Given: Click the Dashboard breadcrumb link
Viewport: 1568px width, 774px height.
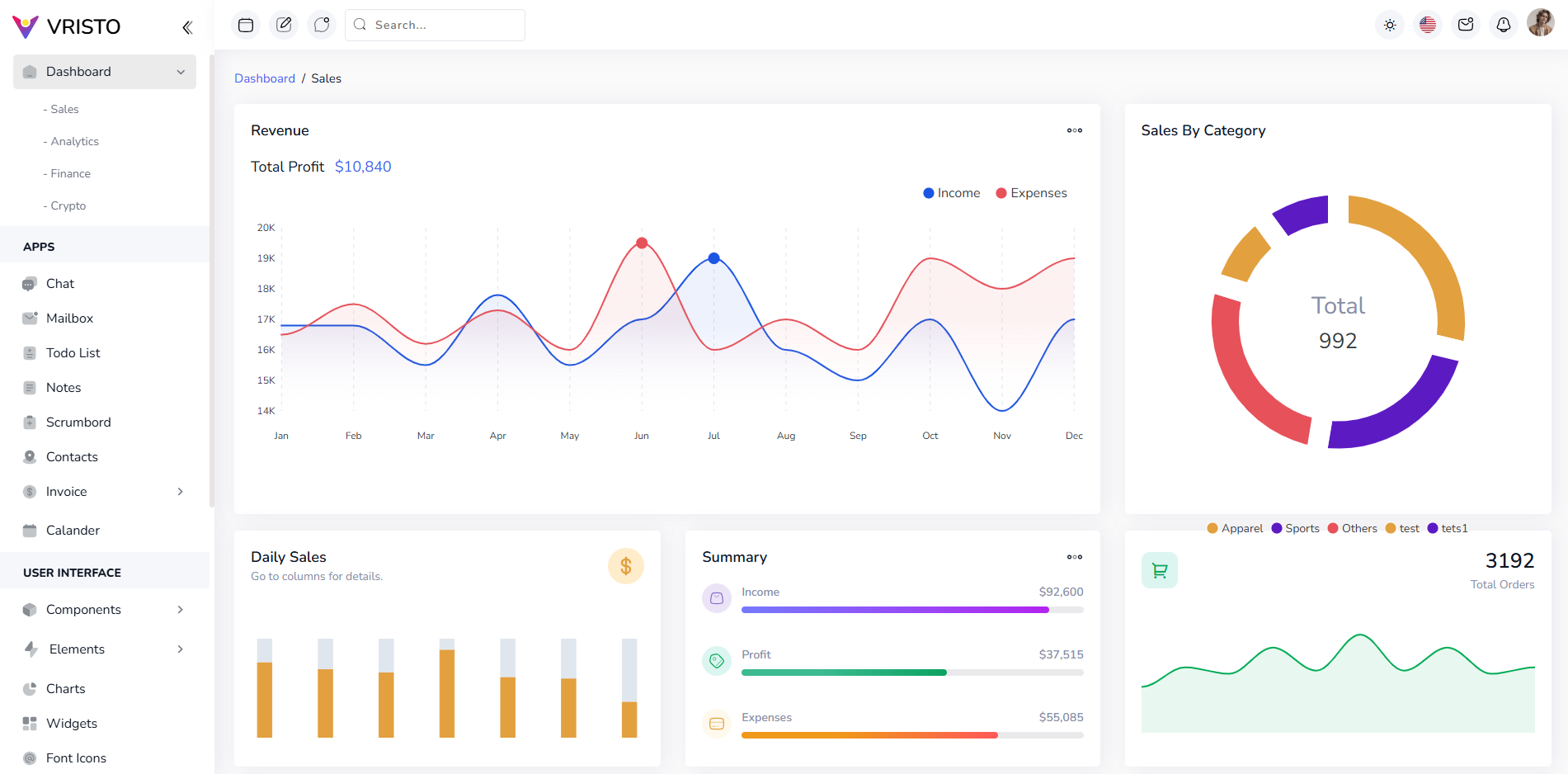Looking at the screenshot, I should pyautogui.click(x=265, y=78).
